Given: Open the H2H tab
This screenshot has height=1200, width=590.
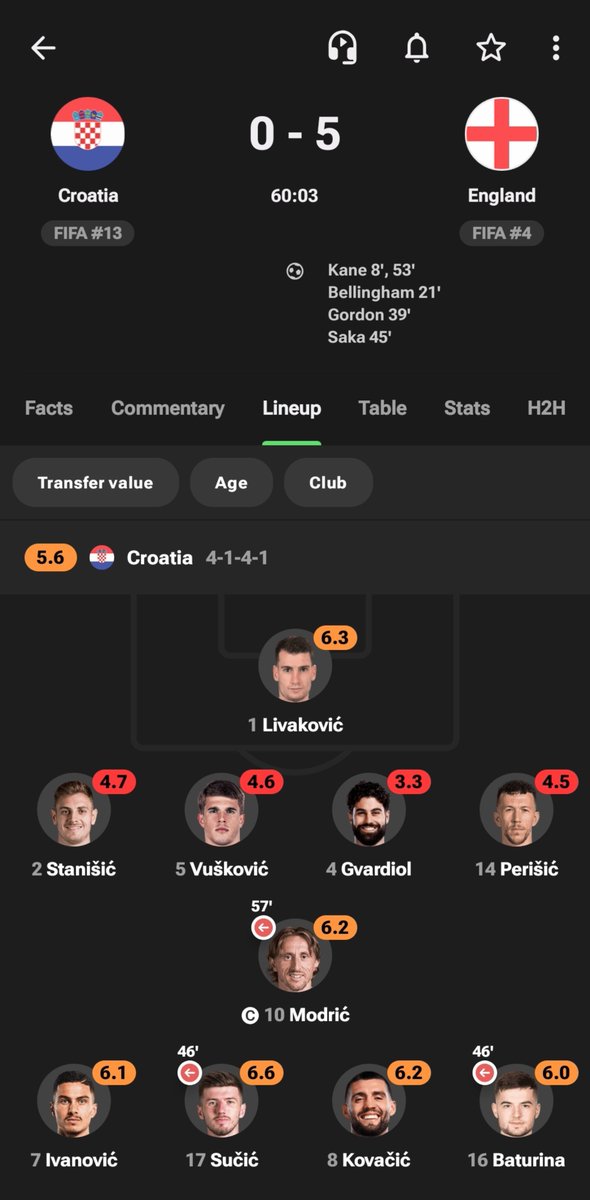Looking at the screenshot, I should [x=546, y=408].
